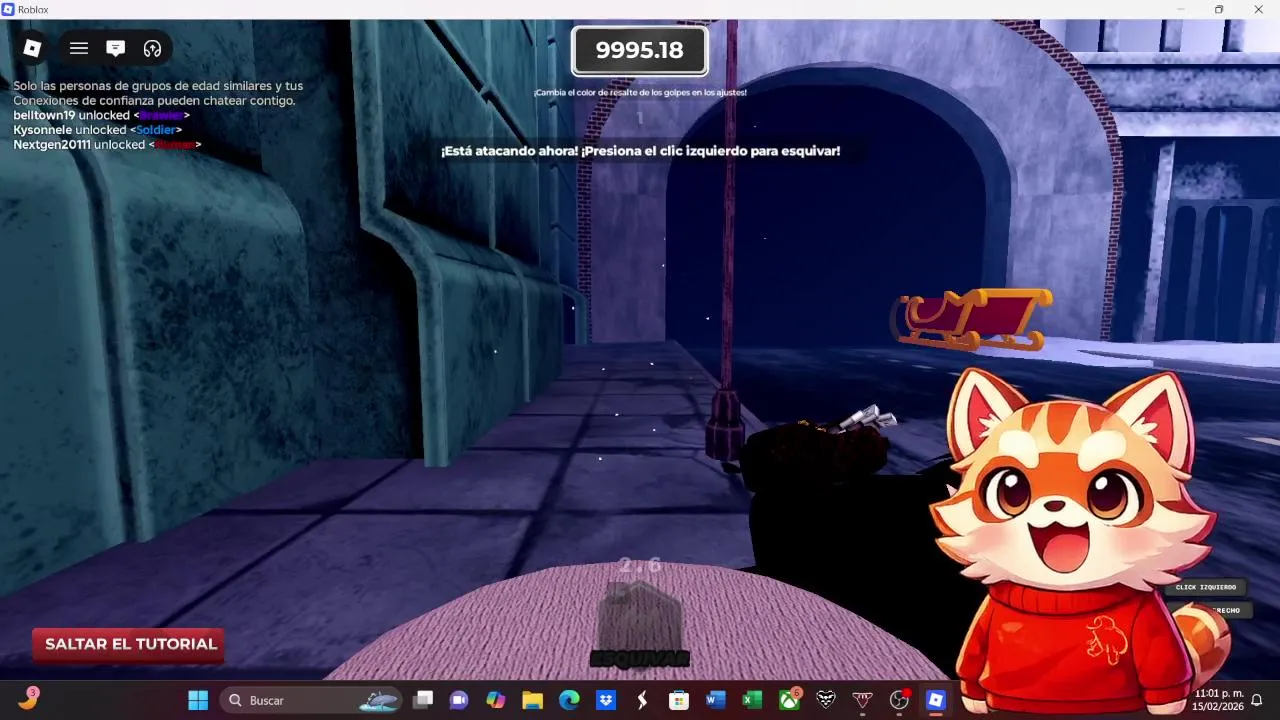Click the 2.6 cooldown number above Esquivar
The image size is (1280, 720).
pos(640,565)
